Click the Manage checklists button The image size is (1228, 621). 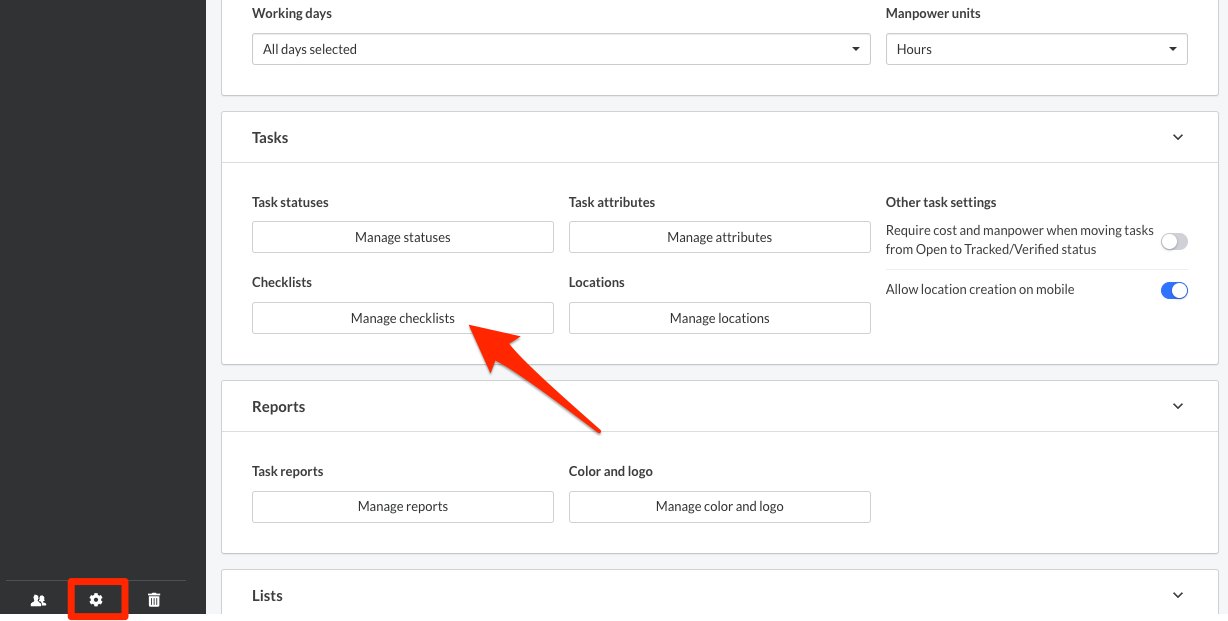[402, 318]
